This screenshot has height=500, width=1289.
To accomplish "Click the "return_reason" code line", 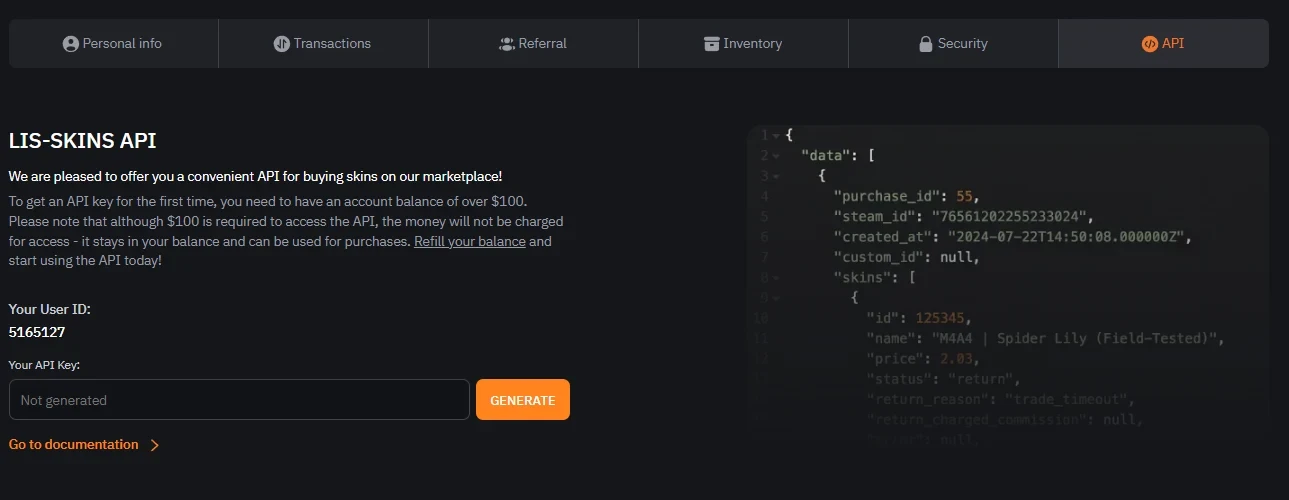I will tap(1001, 400).
